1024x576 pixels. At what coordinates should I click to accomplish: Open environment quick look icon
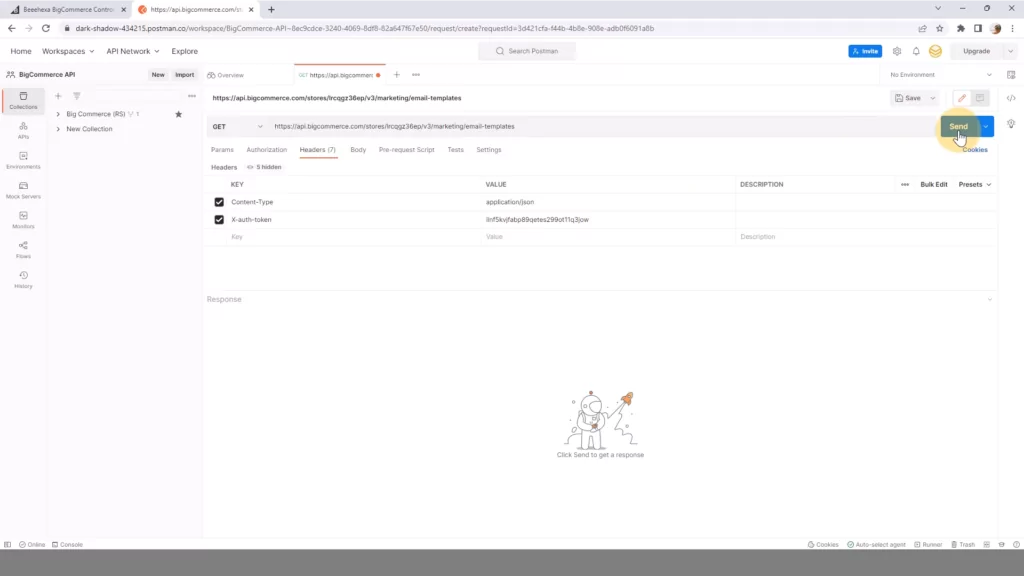click(1011, 75)
